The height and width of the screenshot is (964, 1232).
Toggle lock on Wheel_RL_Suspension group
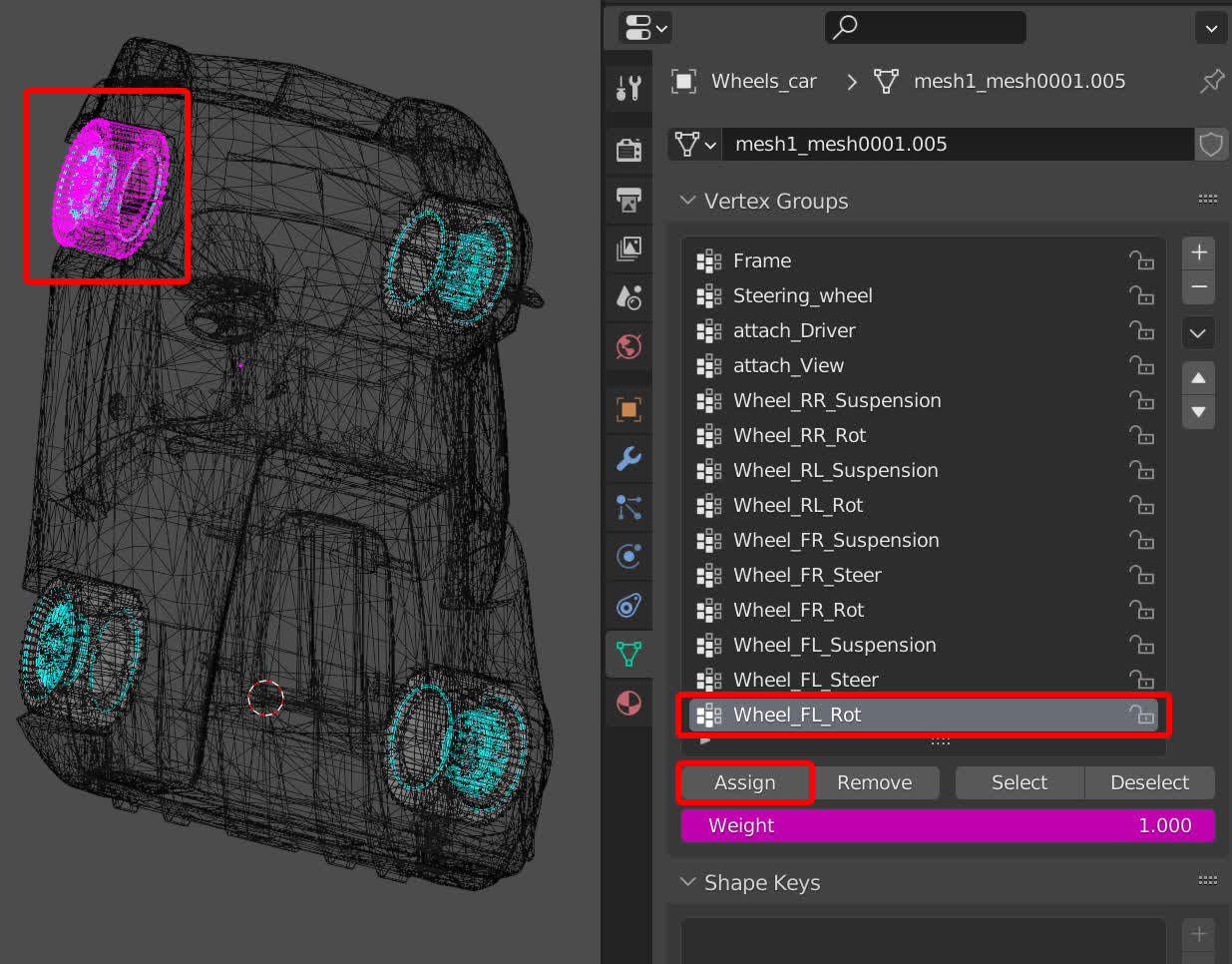coord(1141,470)
